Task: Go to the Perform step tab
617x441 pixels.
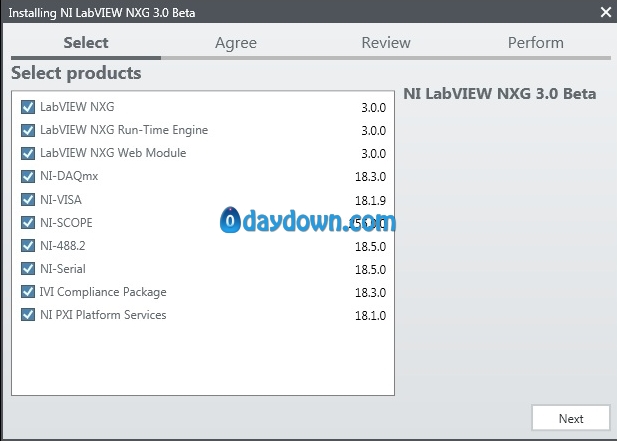Action: (x=536, y=42)
